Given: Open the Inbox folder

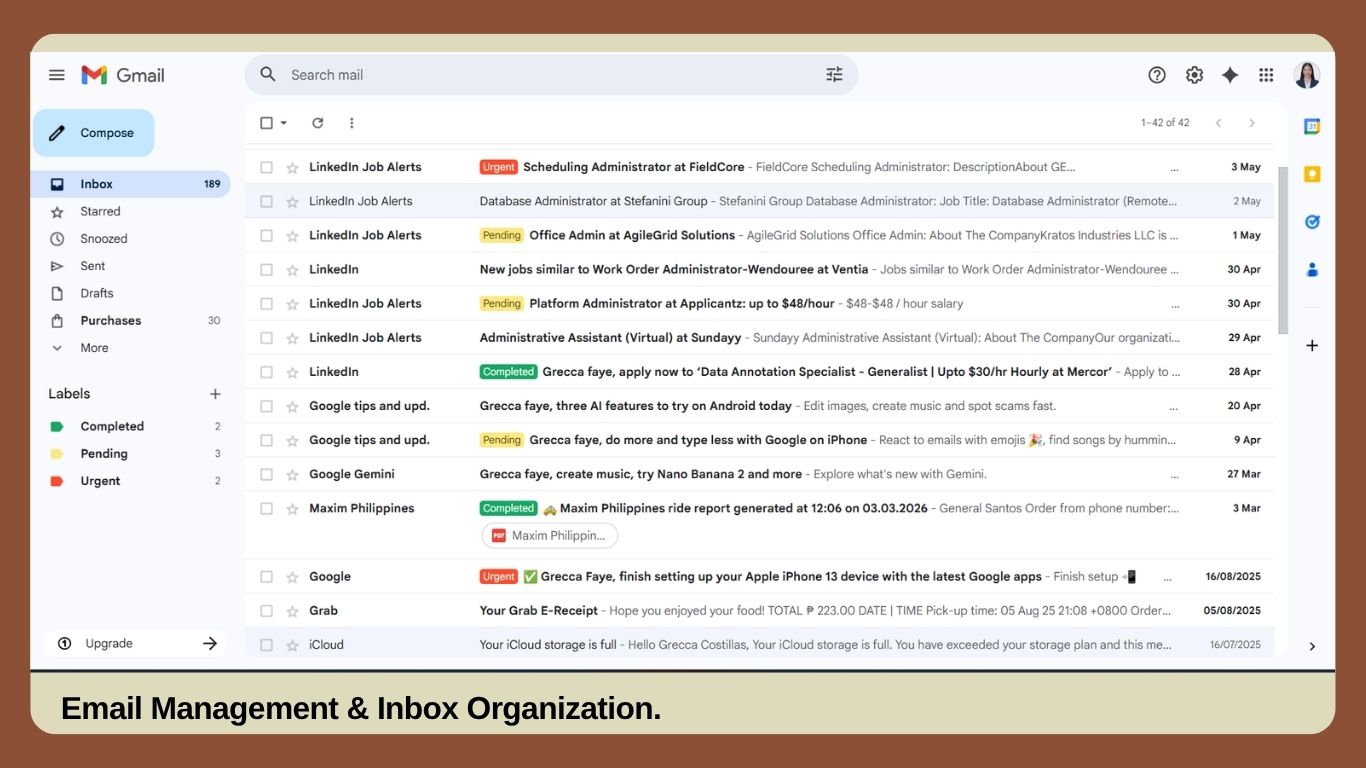Looking at the screenshot, I should [131, 184].
